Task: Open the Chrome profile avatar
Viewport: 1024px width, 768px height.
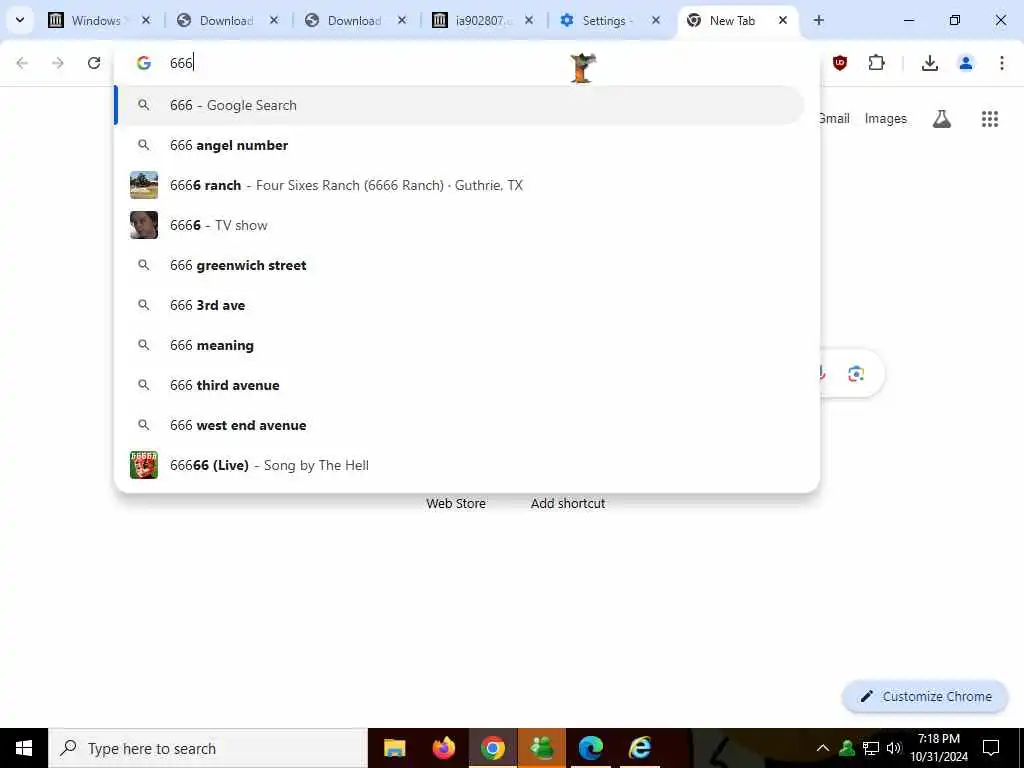Action: click(966, 63)
